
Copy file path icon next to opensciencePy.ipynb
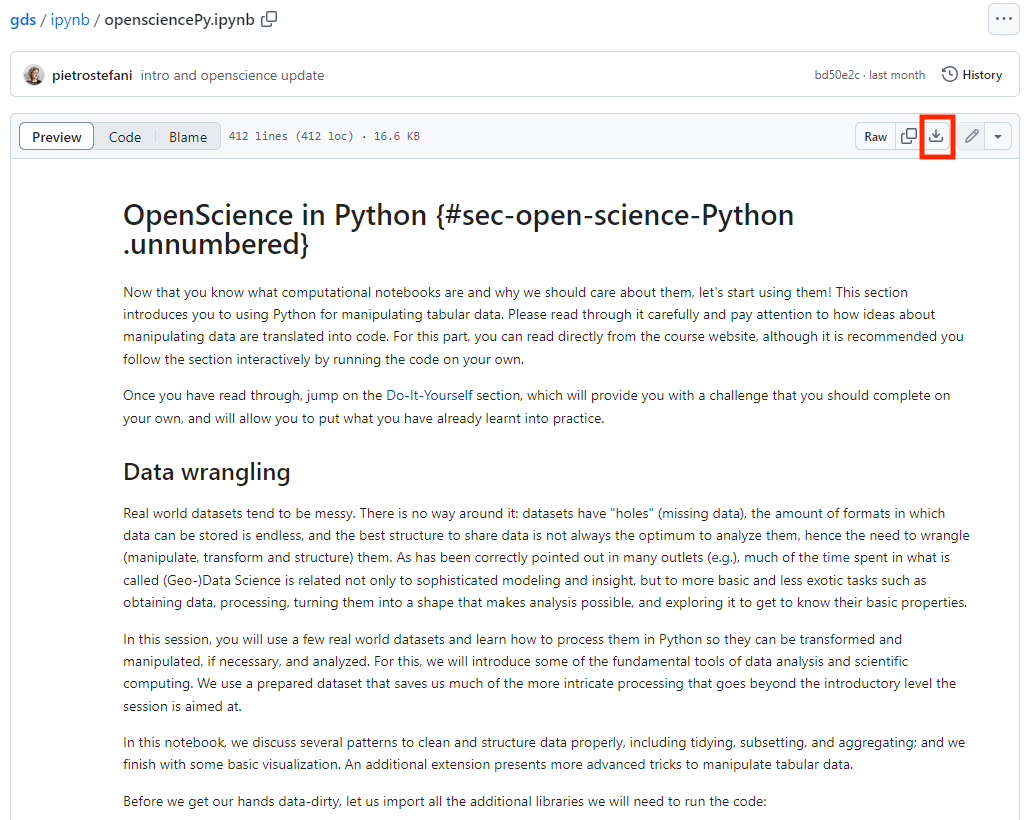(x=269, y=19)
